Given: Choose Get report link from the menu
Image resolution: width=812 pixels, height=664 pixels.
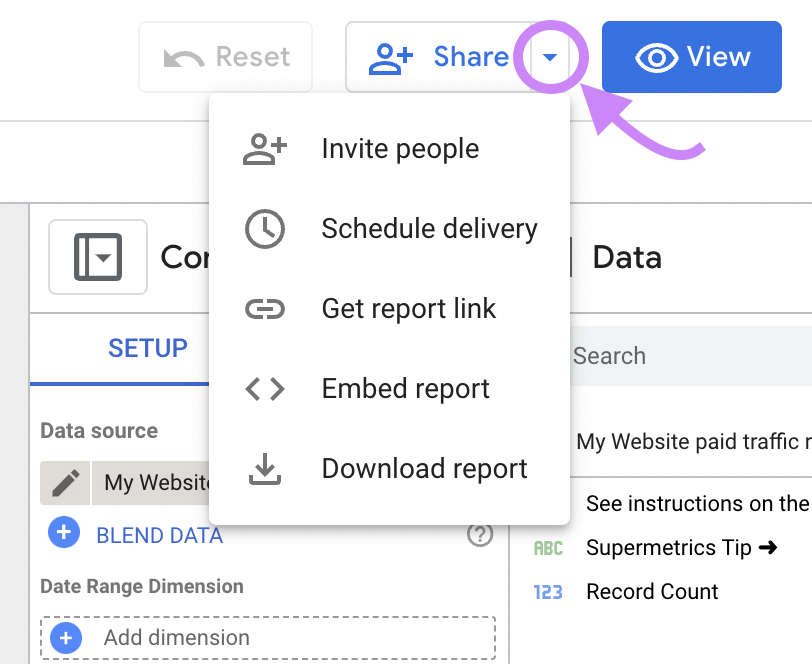Looking at the screenshot, I should point(408,308).
